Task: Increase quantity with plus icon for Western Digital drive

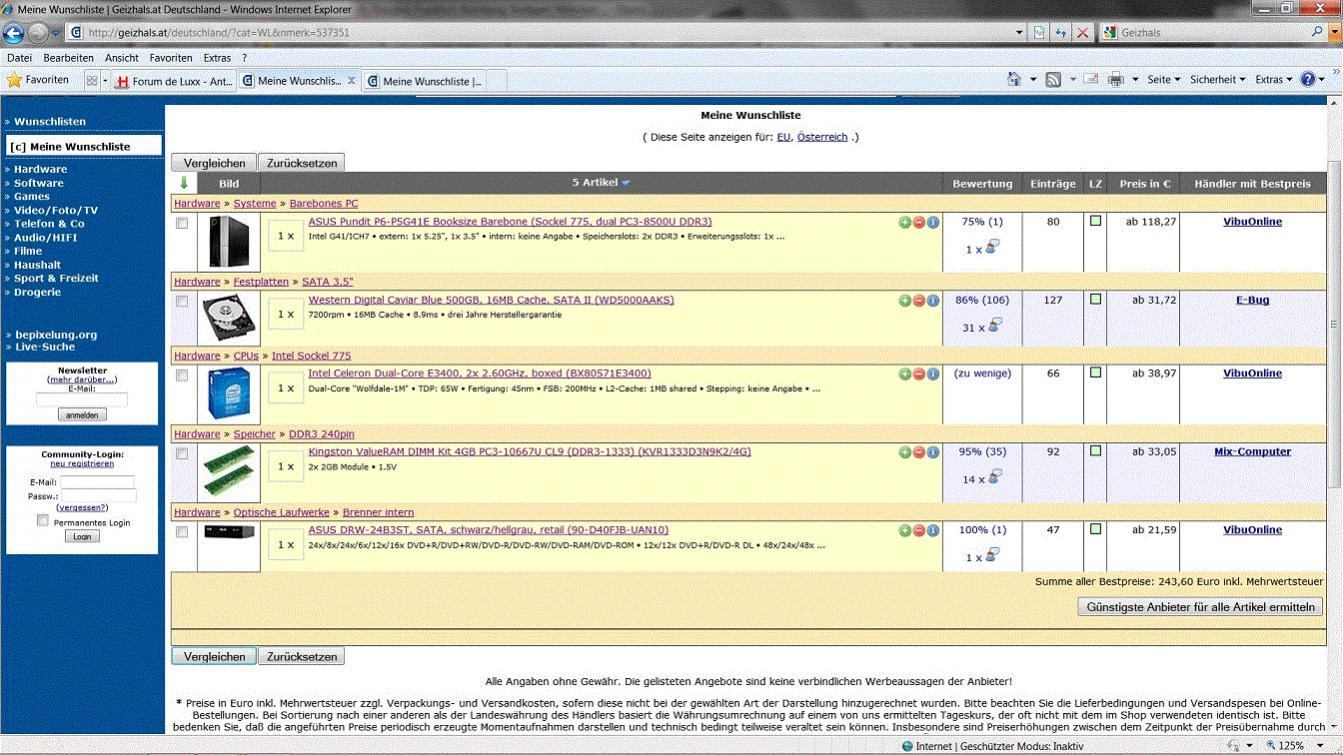Action: pyautogui.click(x=905, y=300)
